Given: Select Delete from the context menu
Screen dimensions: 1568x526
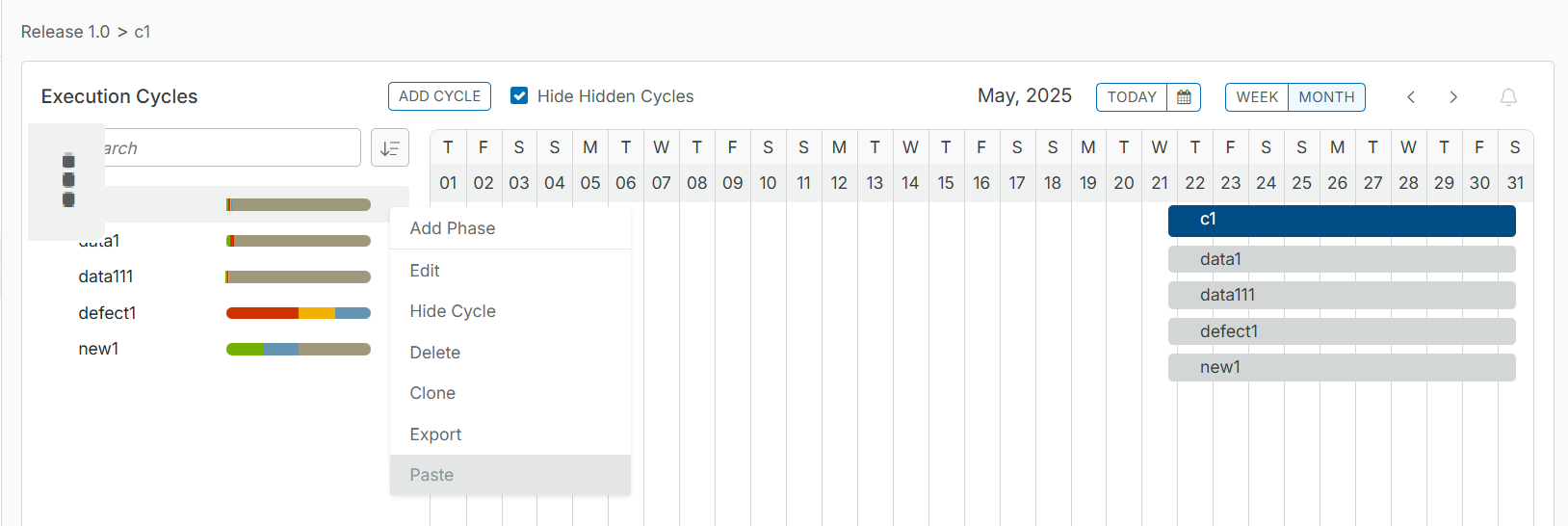Looking at the screenshot, I should pyautogui.click(x=435, y=353).
